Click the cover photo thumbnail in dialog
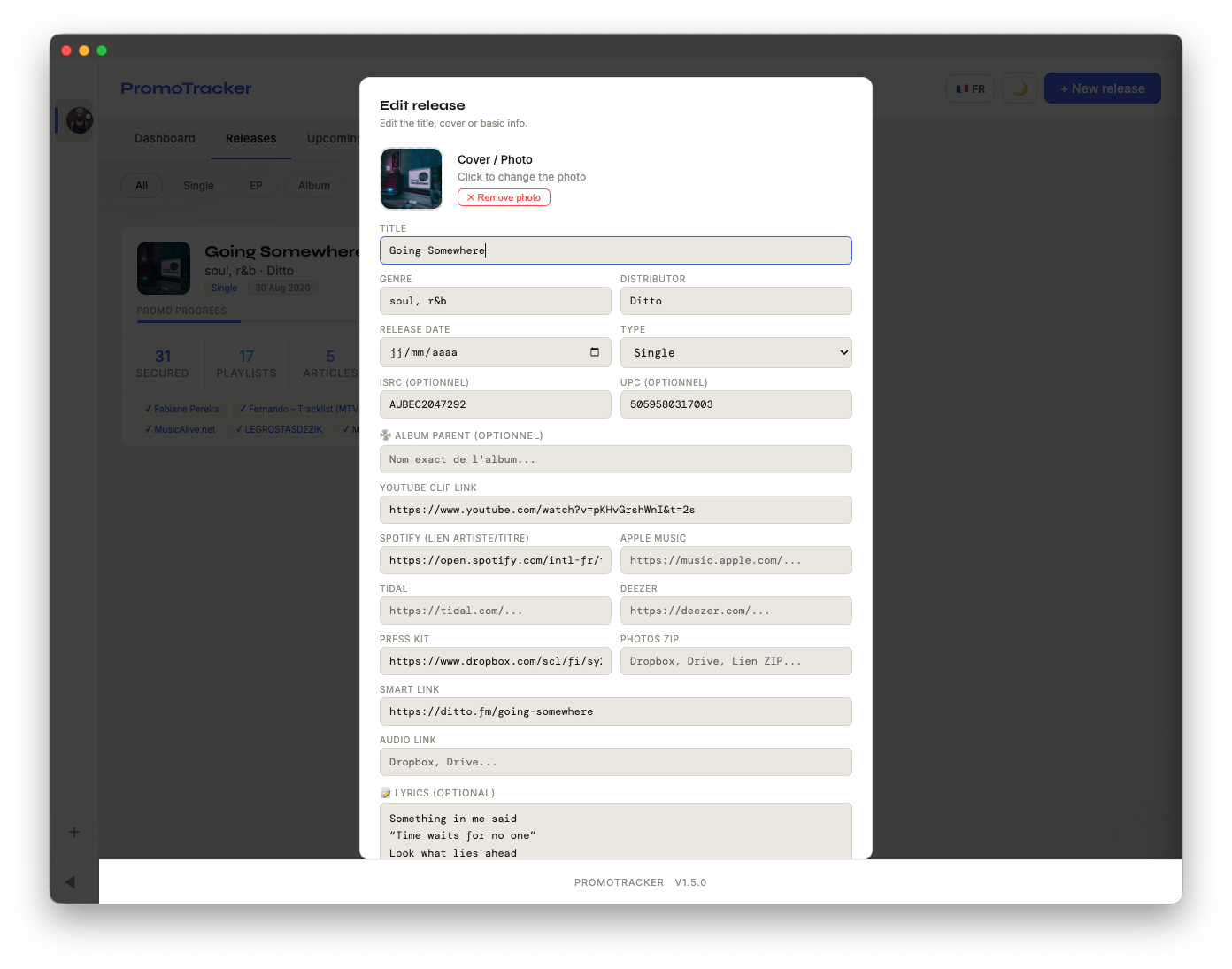 coord(412,179)
